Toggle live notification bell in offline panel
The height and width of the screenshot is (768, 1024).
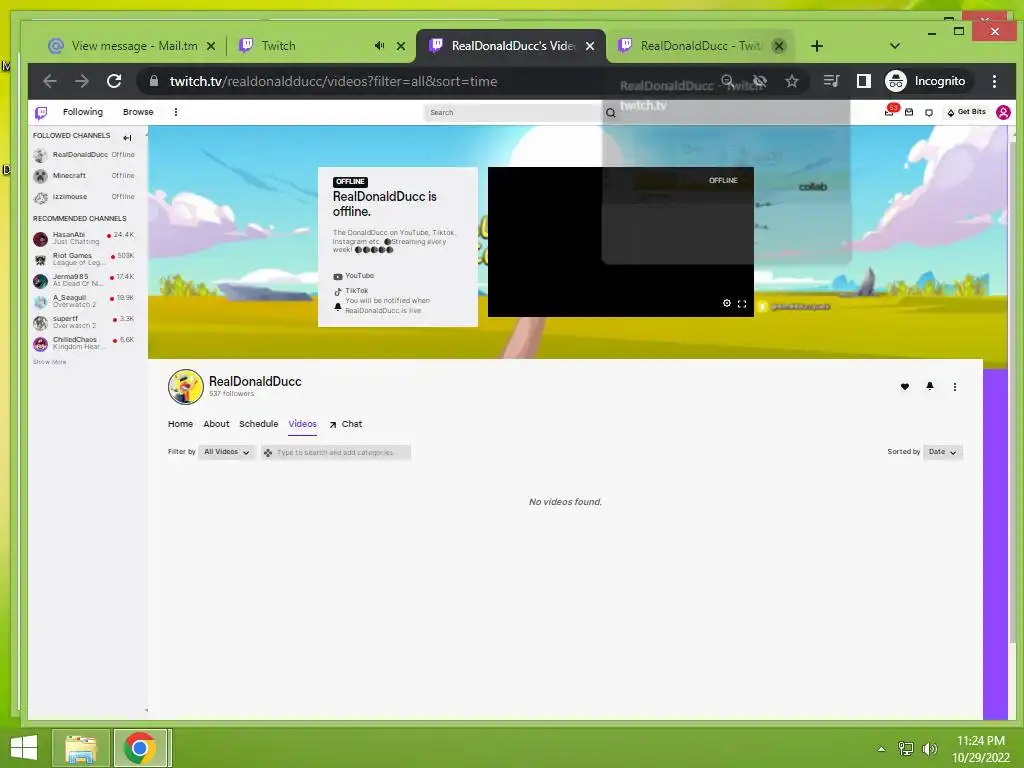(x=338, y=306)
